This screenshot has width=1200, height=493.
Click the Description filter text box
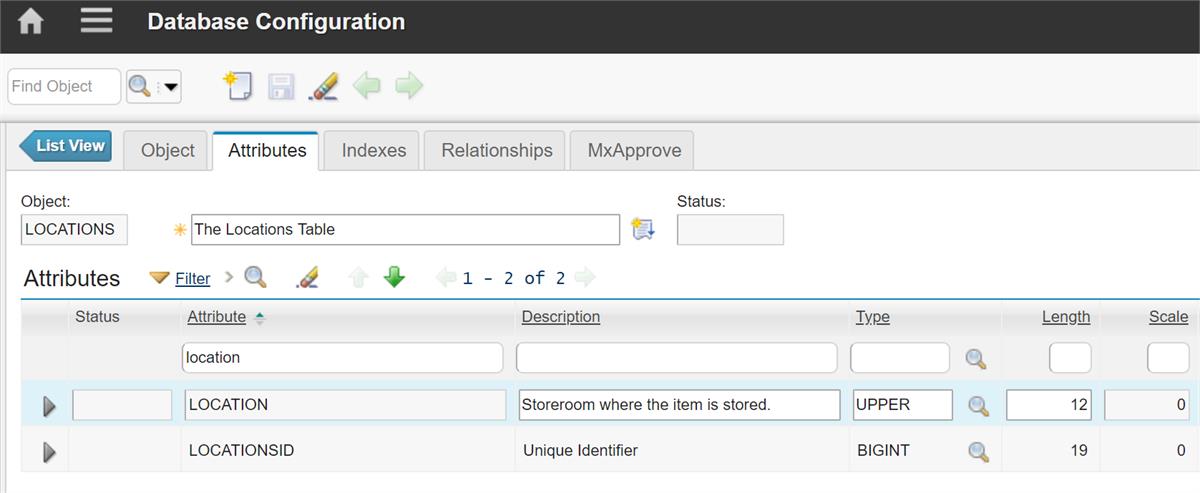tap(677, 357)
